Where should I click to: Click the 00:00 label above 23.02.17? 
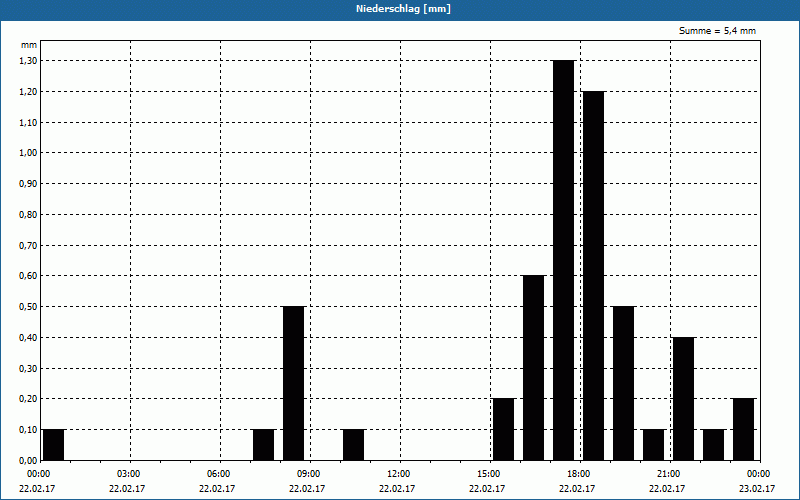[758, 474]
